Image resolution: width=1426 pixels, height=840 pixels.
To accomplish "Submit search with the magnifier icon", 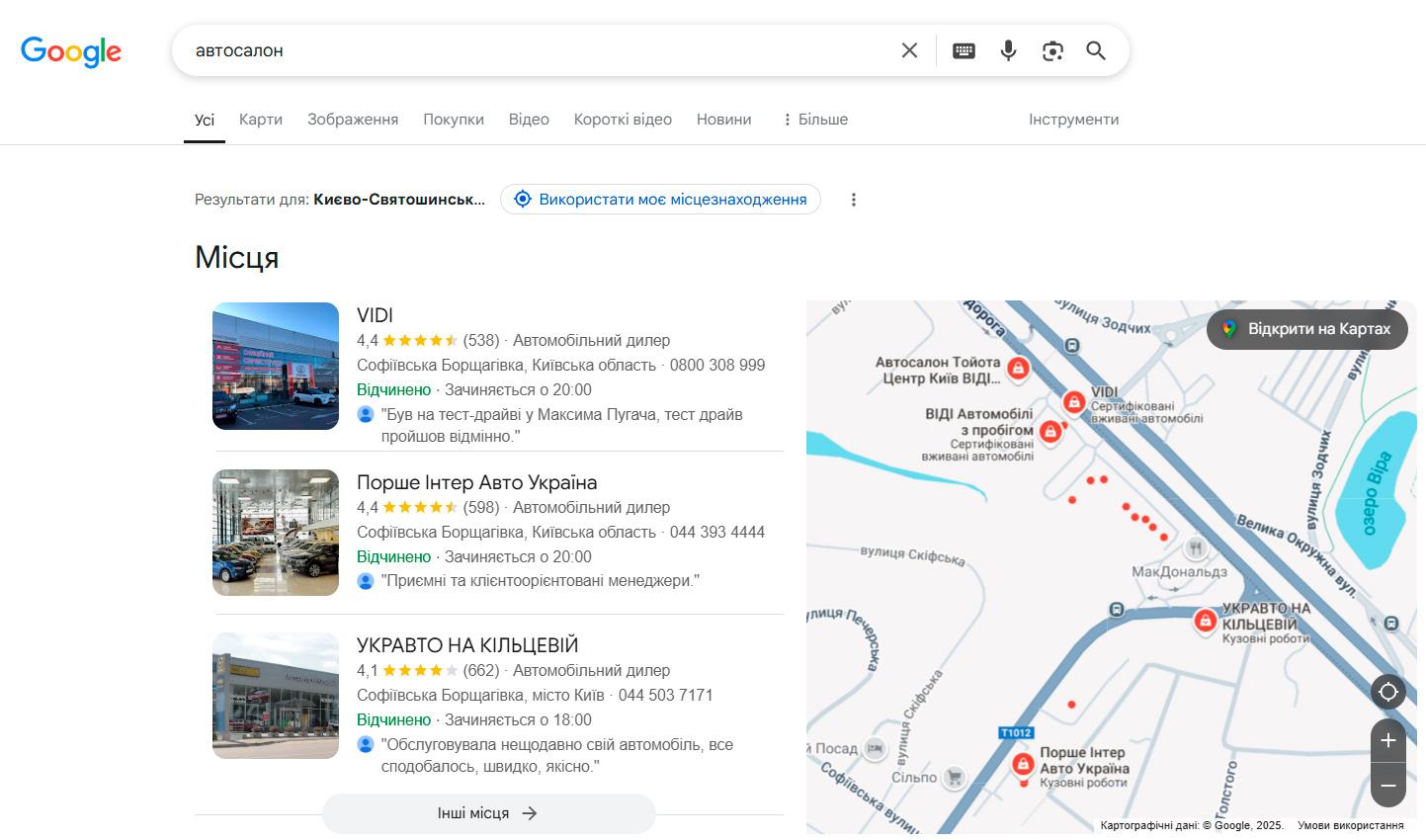I will pos(1096,50).
